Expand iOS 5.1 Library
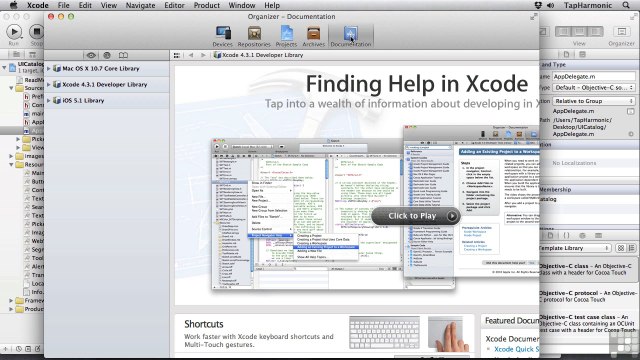The image size is (640, 360). [49, 100]
